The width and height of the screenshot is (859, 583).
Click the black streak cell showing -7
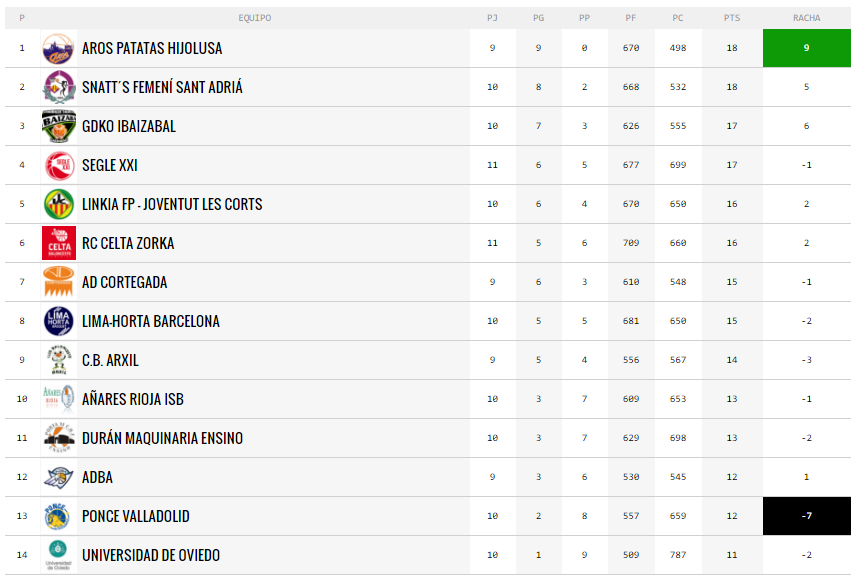coord(806,516)
